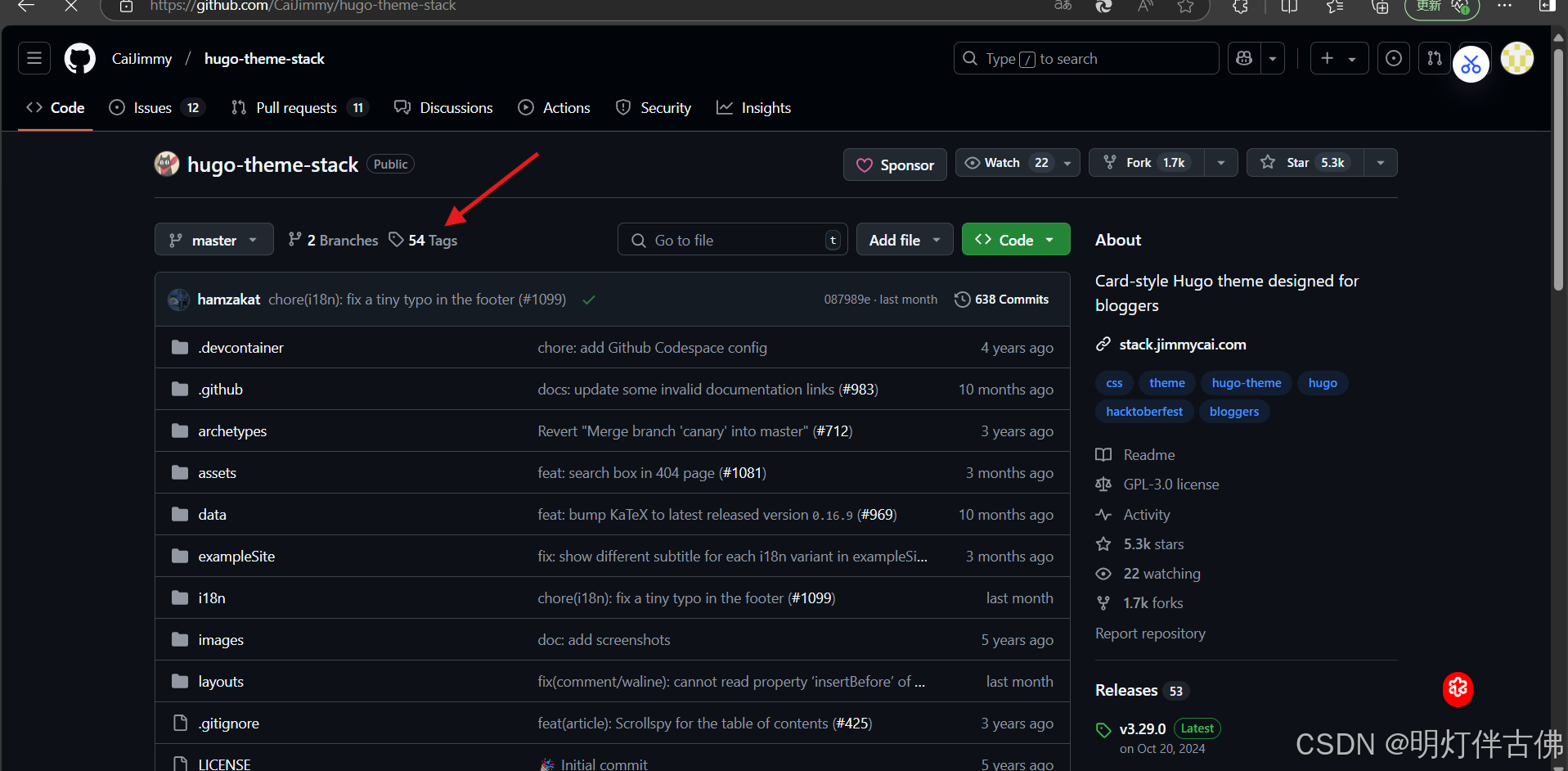Switch to the Code tab
Image resolution: width=1568 pixels, height=771 pixels.
click(56, 108)
